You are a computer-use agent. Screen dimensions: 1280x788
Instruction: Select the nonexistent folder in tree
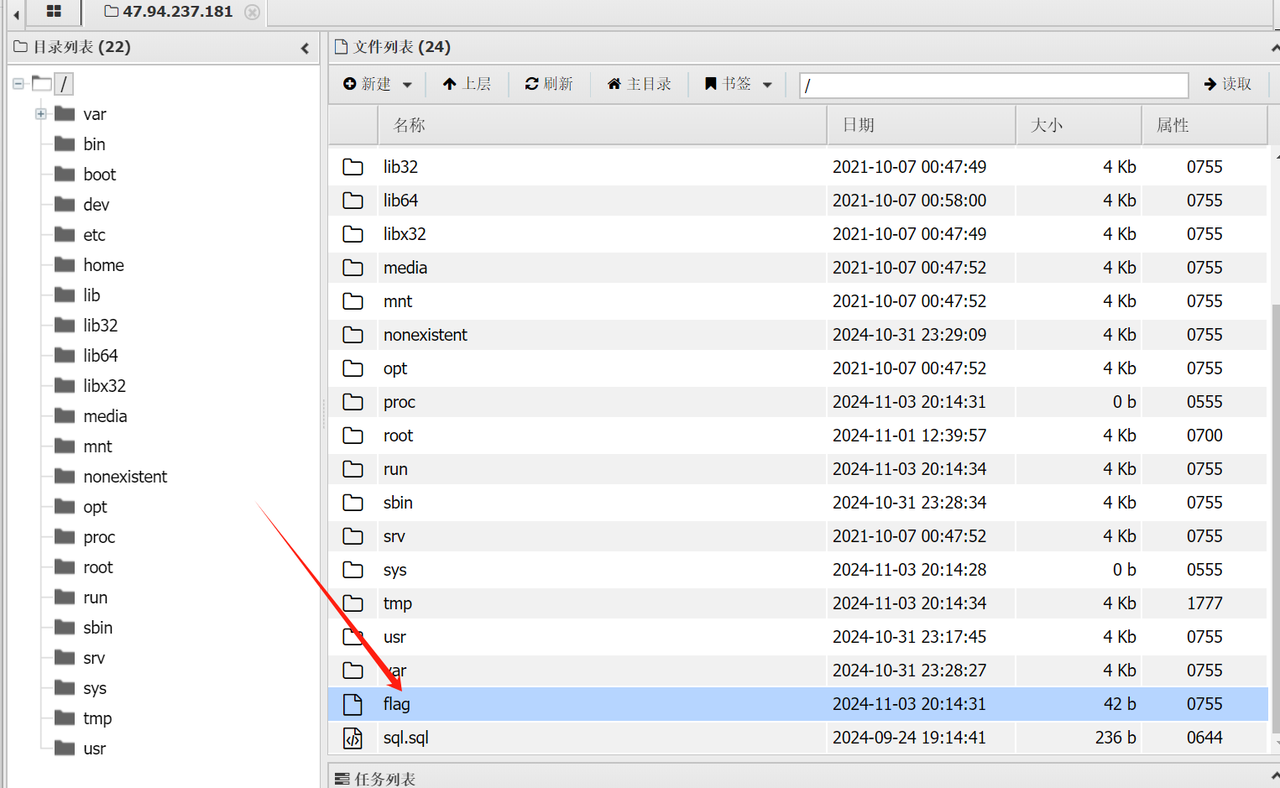tap(125, 476)
